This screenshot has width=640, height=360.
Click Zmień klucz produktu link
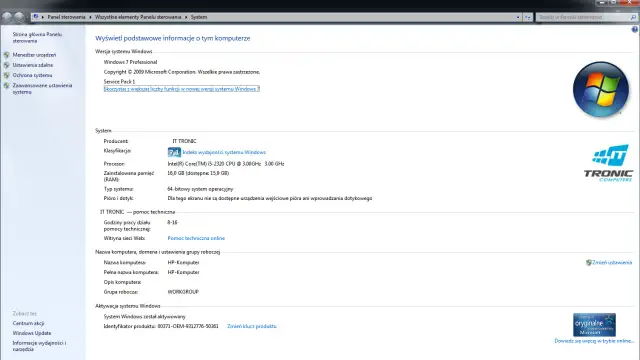252,326
